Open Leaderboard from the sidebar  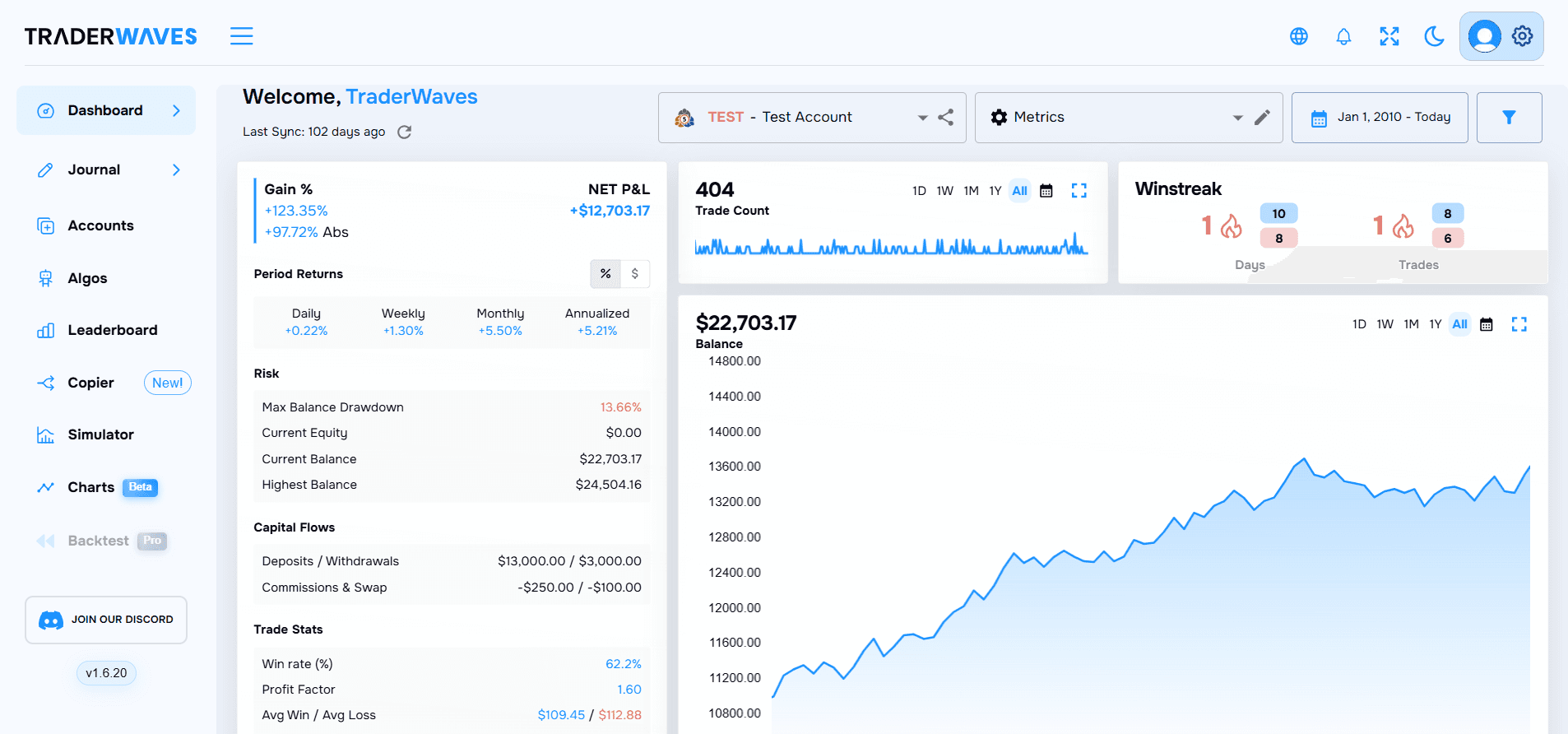(x=112, y=330)
